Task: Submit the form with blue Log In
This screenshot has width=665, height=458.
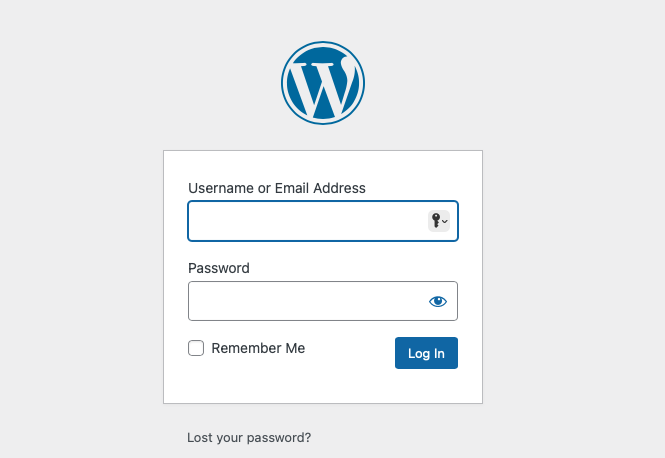Action: [x=426, y=353]
